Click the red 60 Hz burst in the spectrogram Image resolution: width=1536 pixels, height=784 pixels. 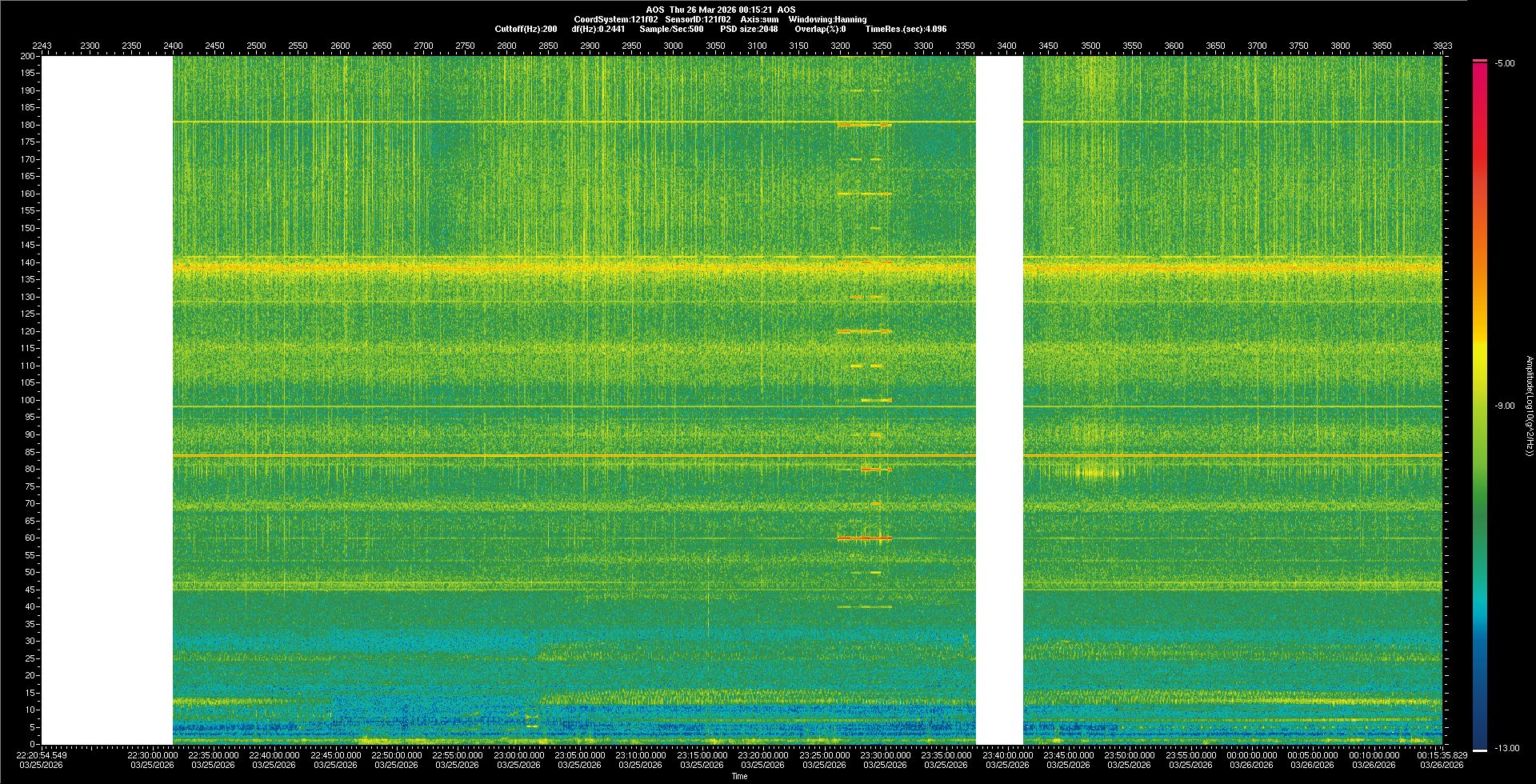864,538
